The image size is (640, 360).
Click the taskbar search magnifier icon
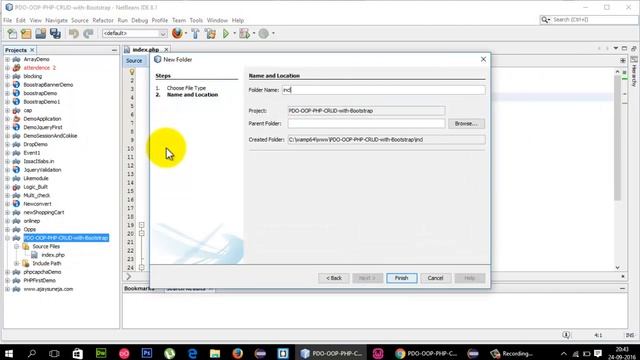[x=31, y=353]
